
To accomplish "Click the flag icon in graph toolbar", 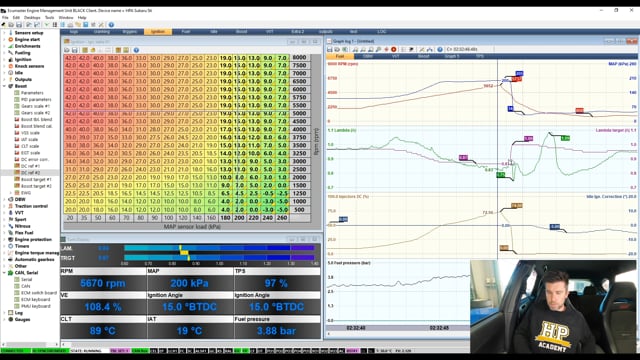I will (x=411, y=49).
